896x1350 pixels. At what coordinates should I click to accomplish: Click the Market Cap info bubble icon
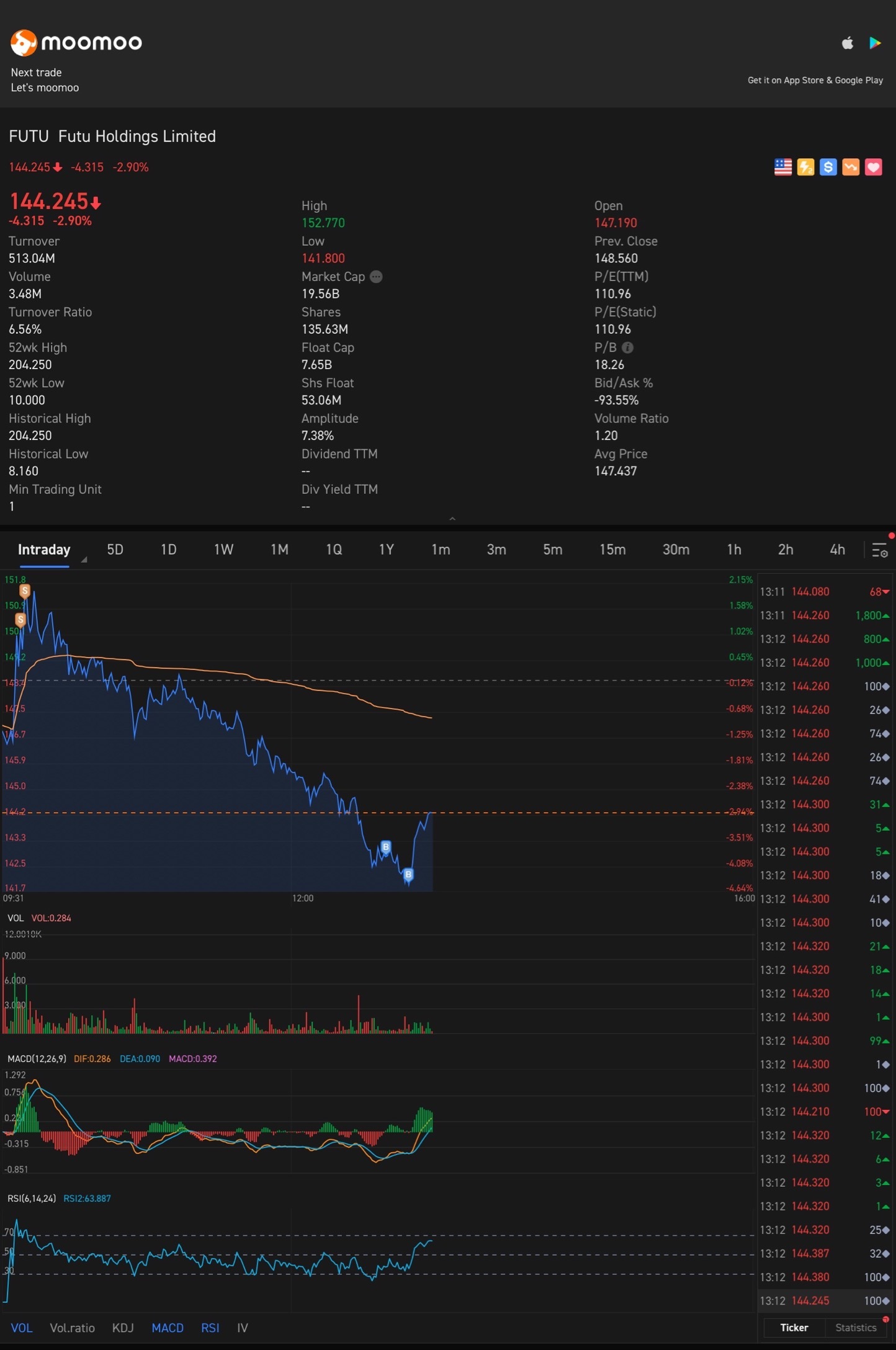coord(376,277)
